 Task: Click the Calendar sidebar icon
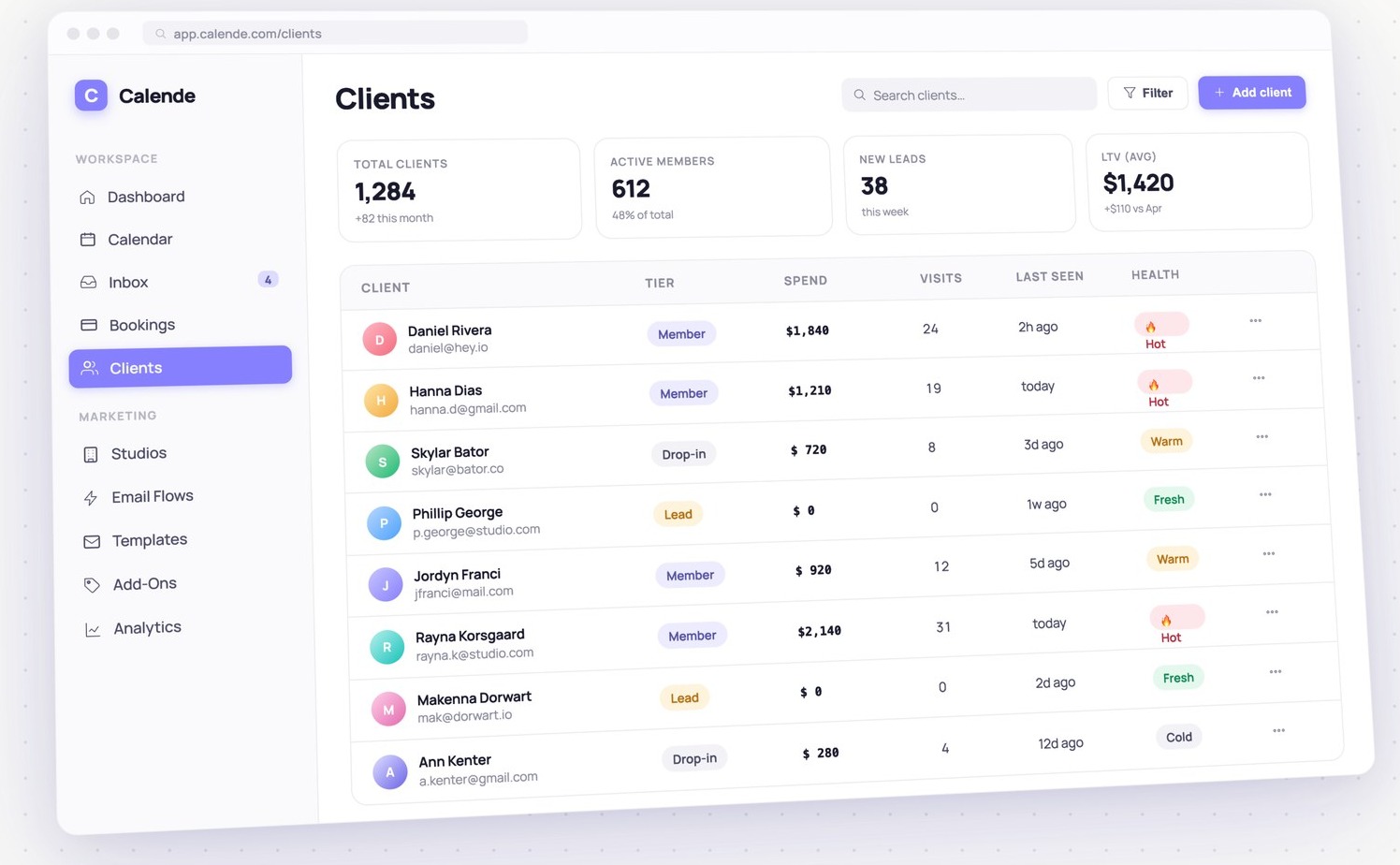88,240
